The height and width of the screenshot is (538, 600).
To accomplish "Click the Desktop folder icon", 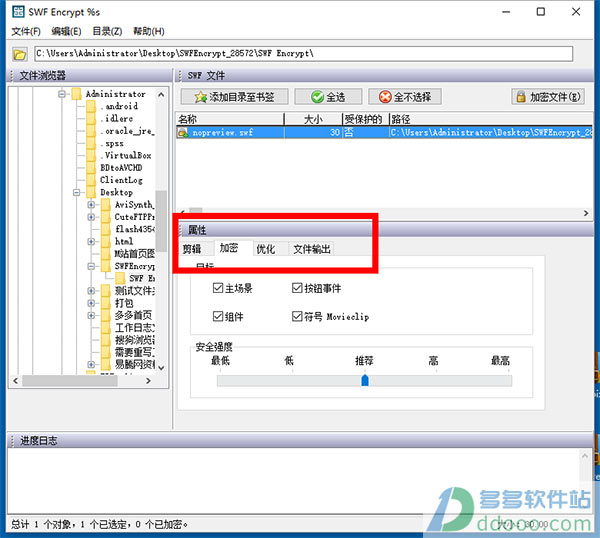I will pyautogui.click(x=91, y=192).
